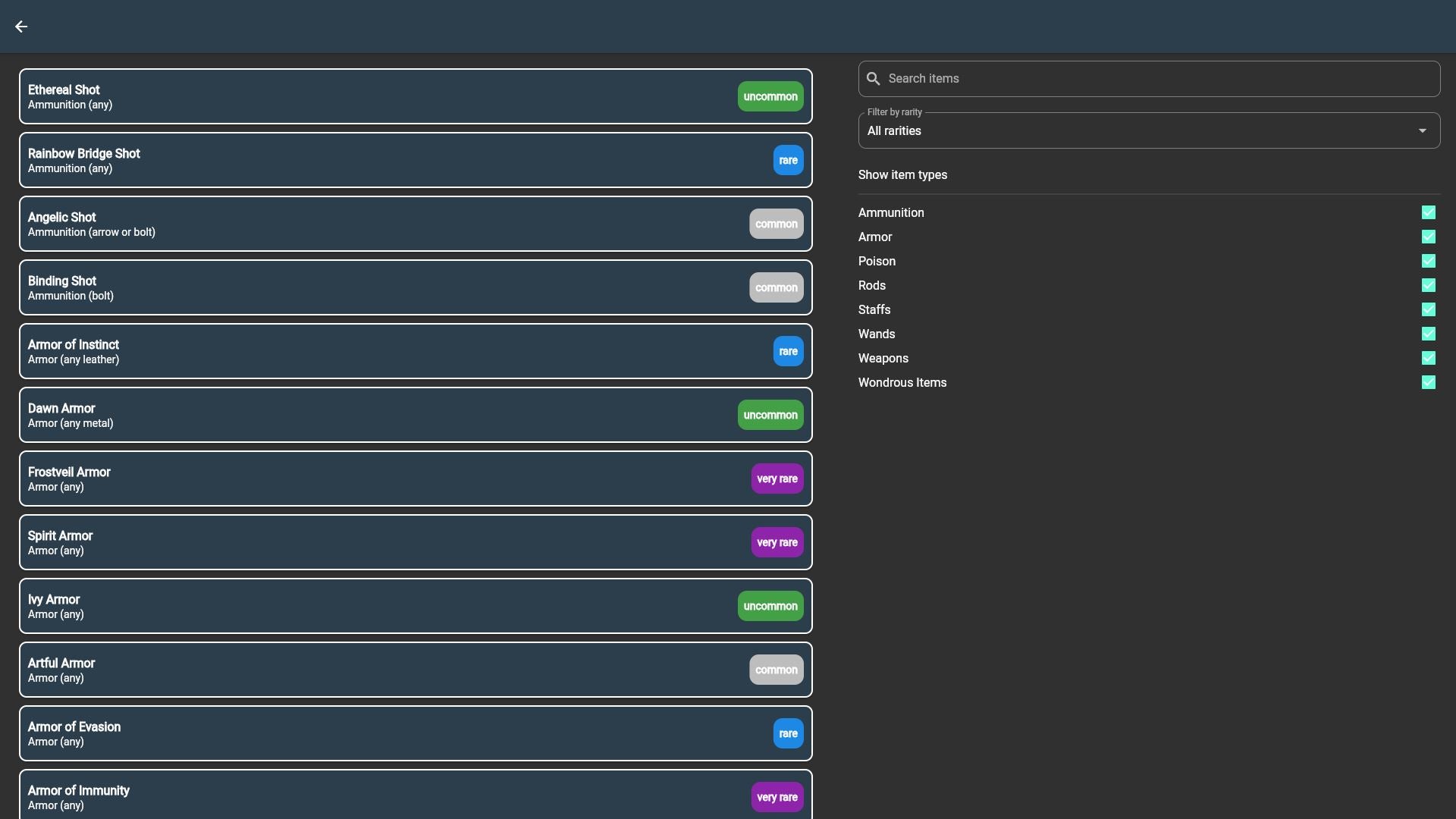Viewport: 1456px width, 819px height.
Task: Click the back arrow icon
Action: click(21, 27)
